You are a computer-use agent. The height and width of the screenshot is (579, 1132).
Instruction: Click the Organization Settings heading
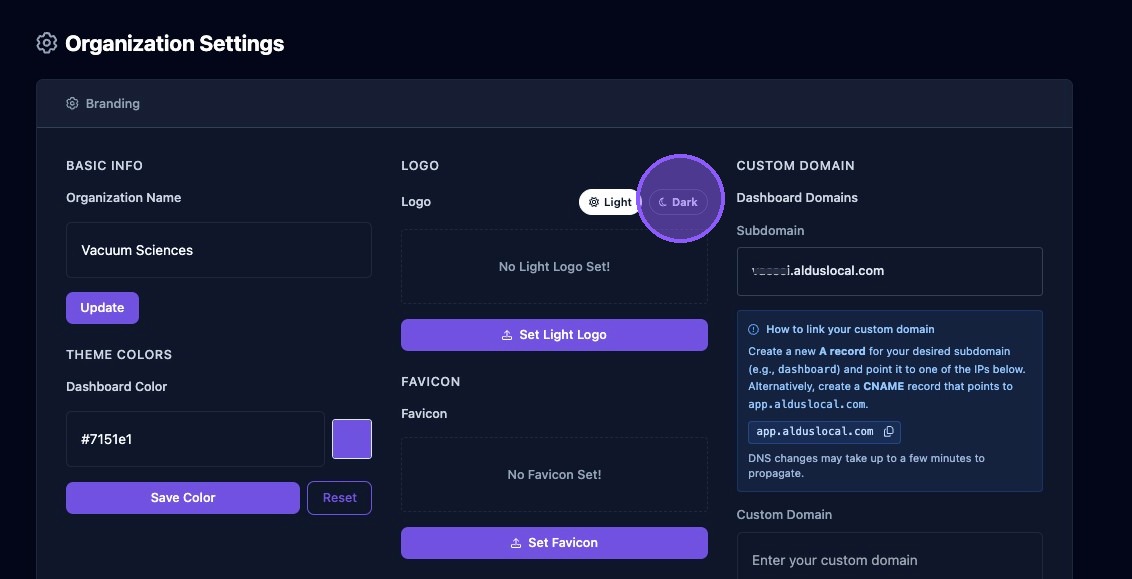[175, 43]
